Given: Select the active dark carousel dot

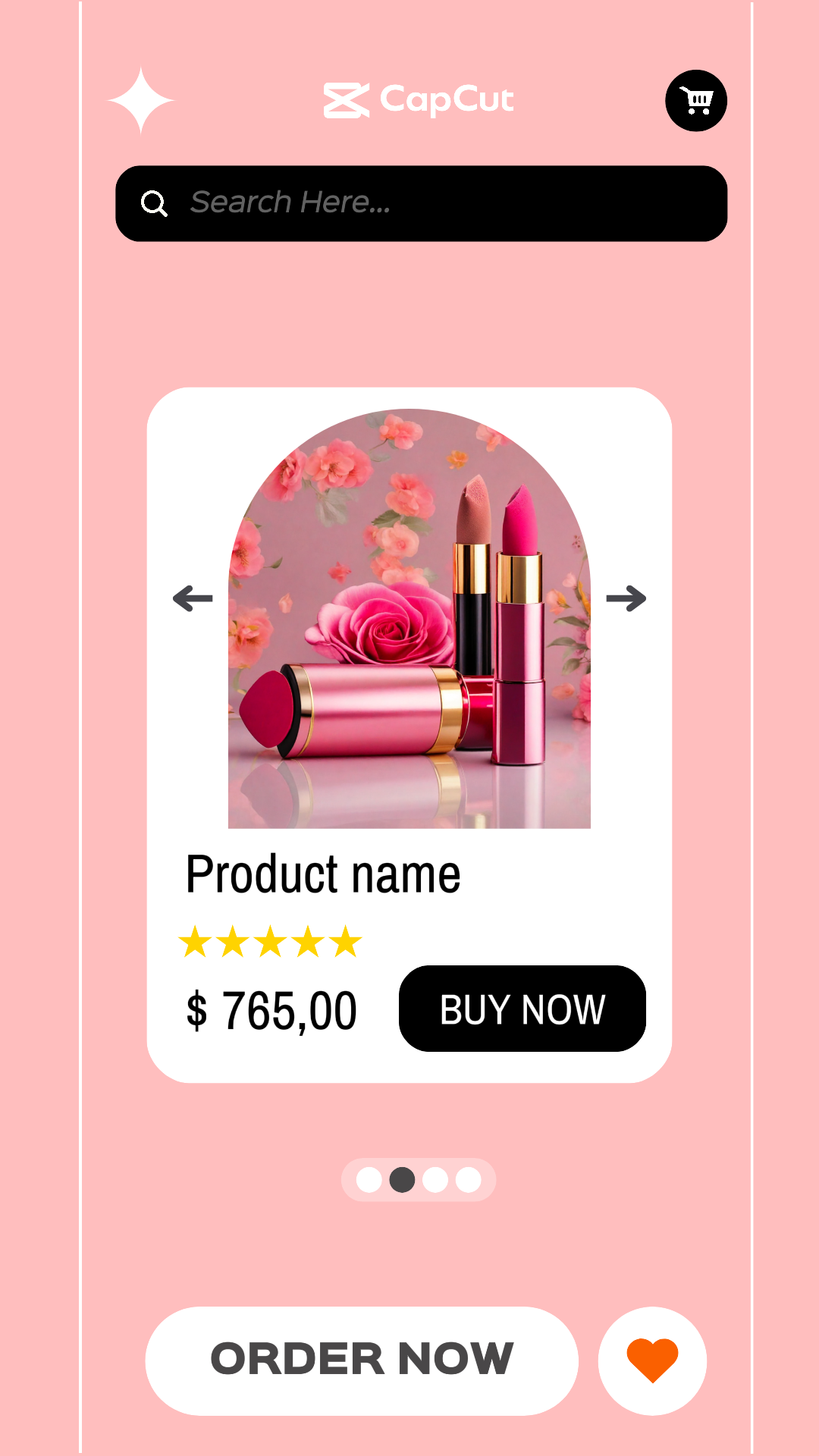Looking at the screenshot, I should pyautogui.click(x=402, y=1180).
